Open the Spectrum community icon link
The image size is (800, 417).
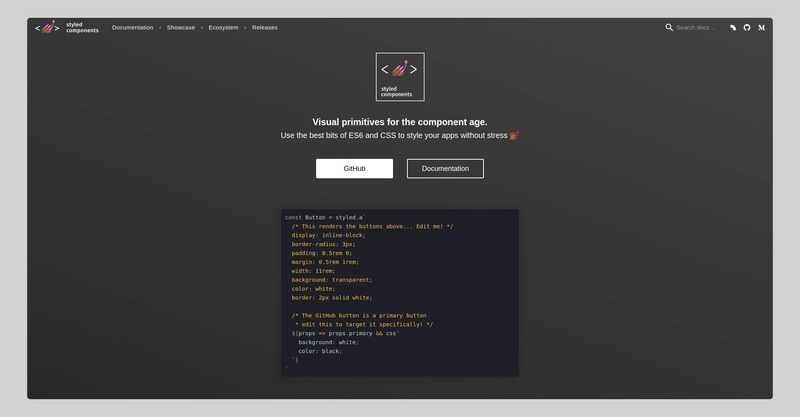[733, 28]
